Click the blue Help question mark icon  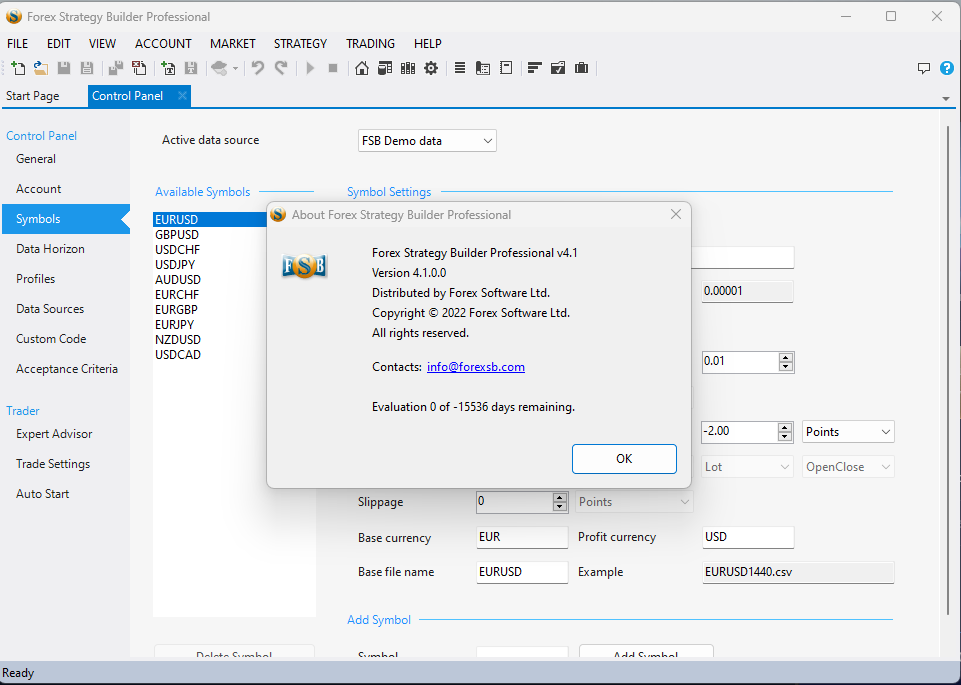(x=946, y=68)
